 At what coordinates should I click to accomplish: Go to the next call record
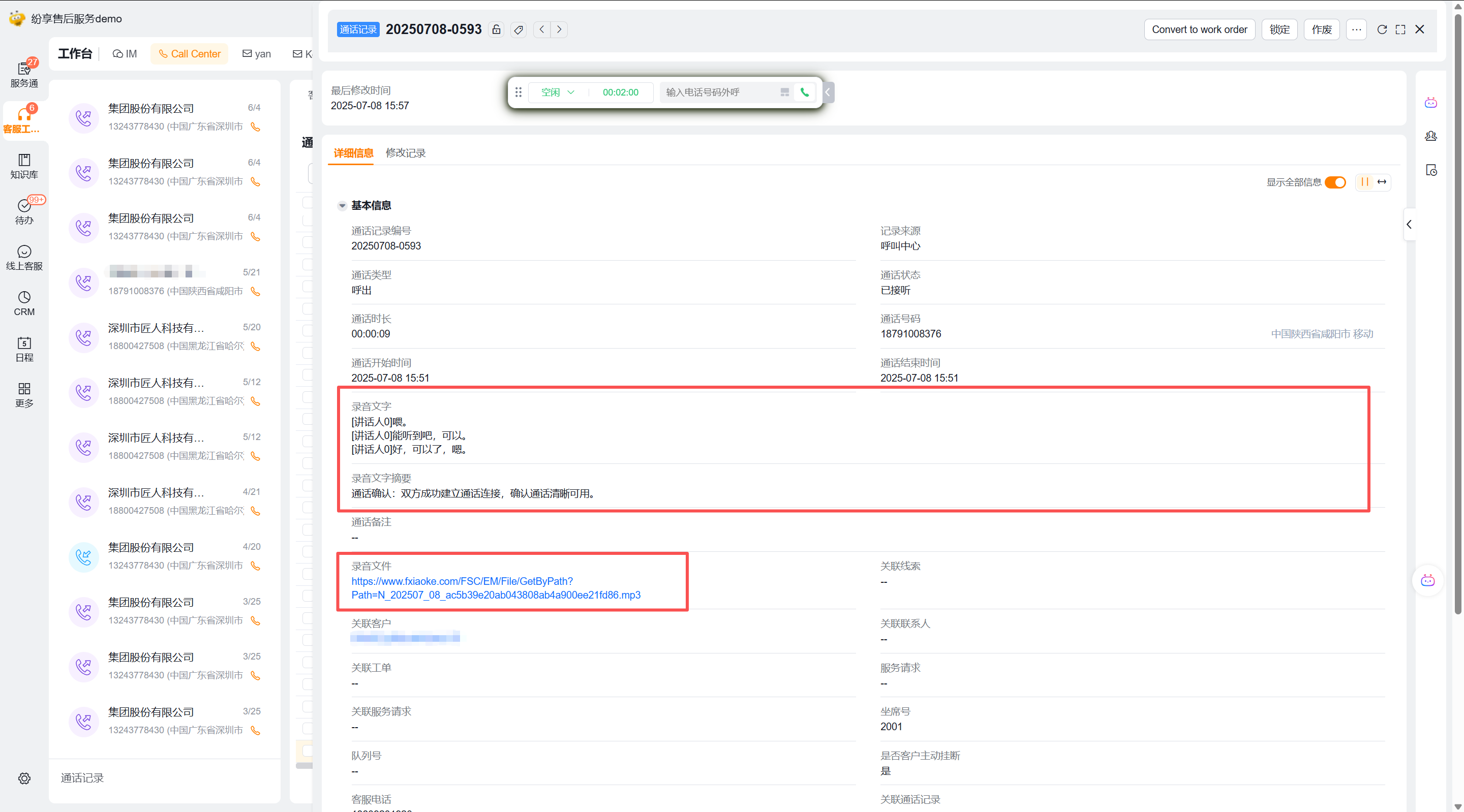click(x=559, y=29)
